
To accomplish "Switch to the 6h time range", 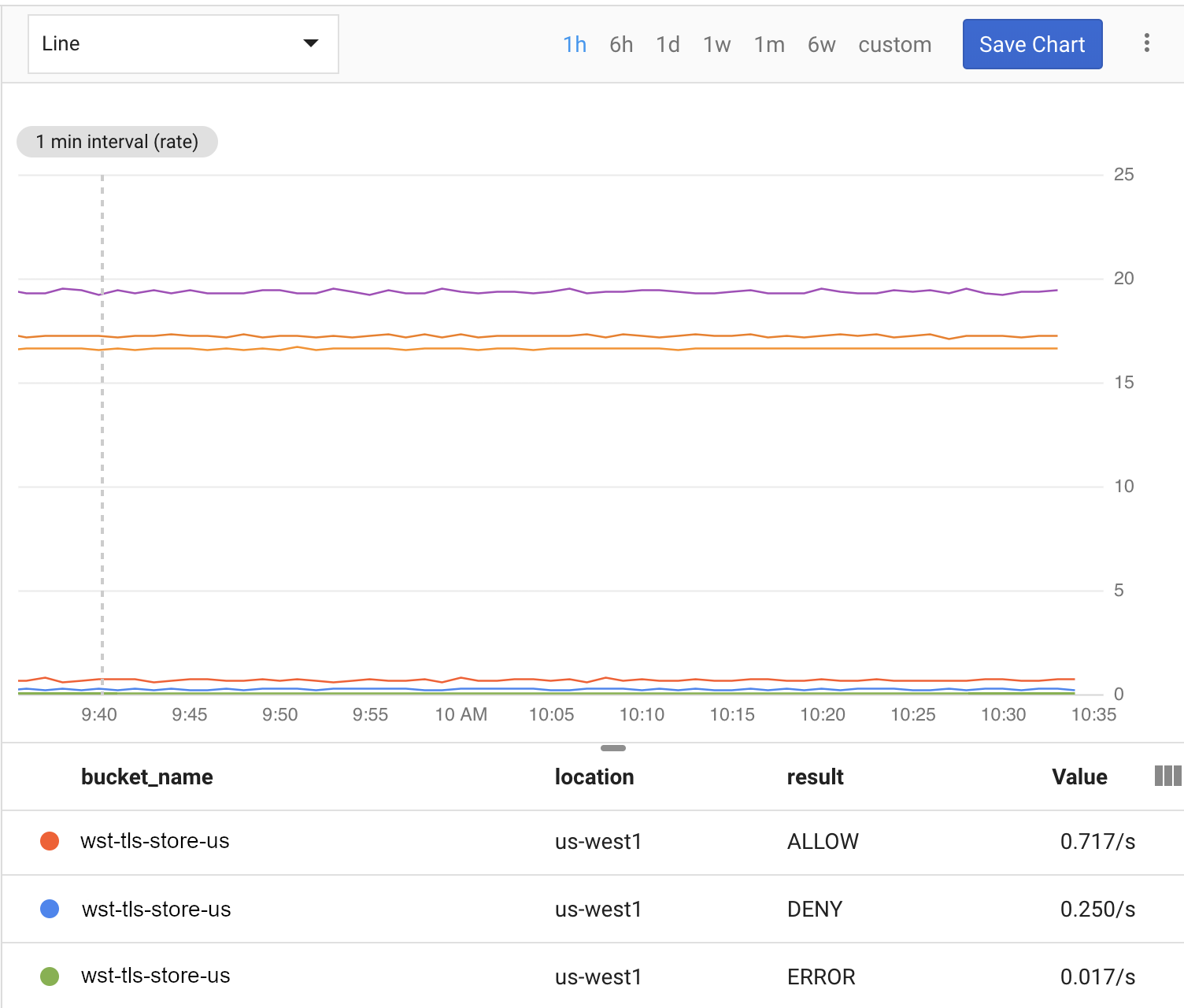I will tap(621, 44).
